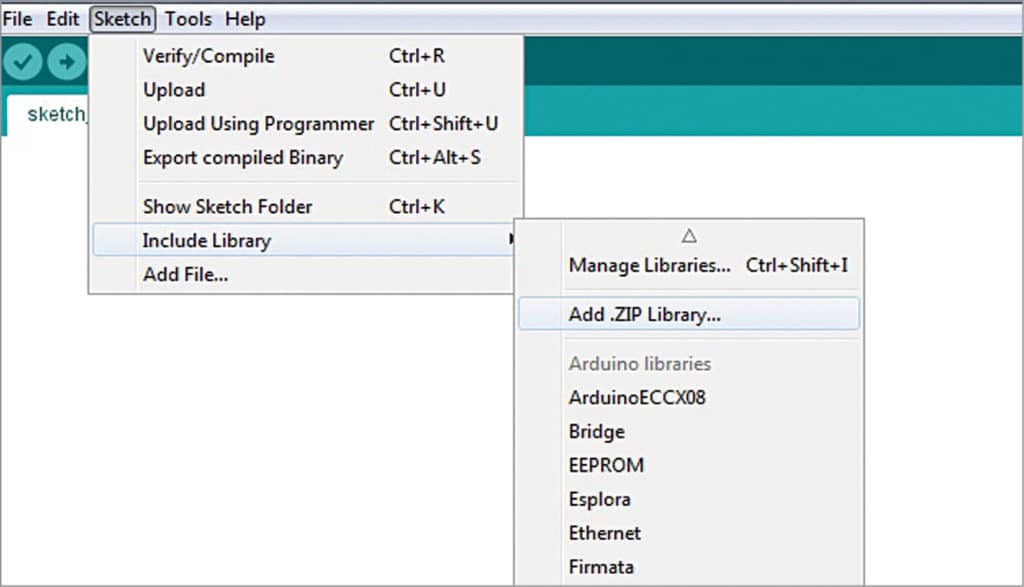Choose Upload Using Programmer

[x=258, y=124]
